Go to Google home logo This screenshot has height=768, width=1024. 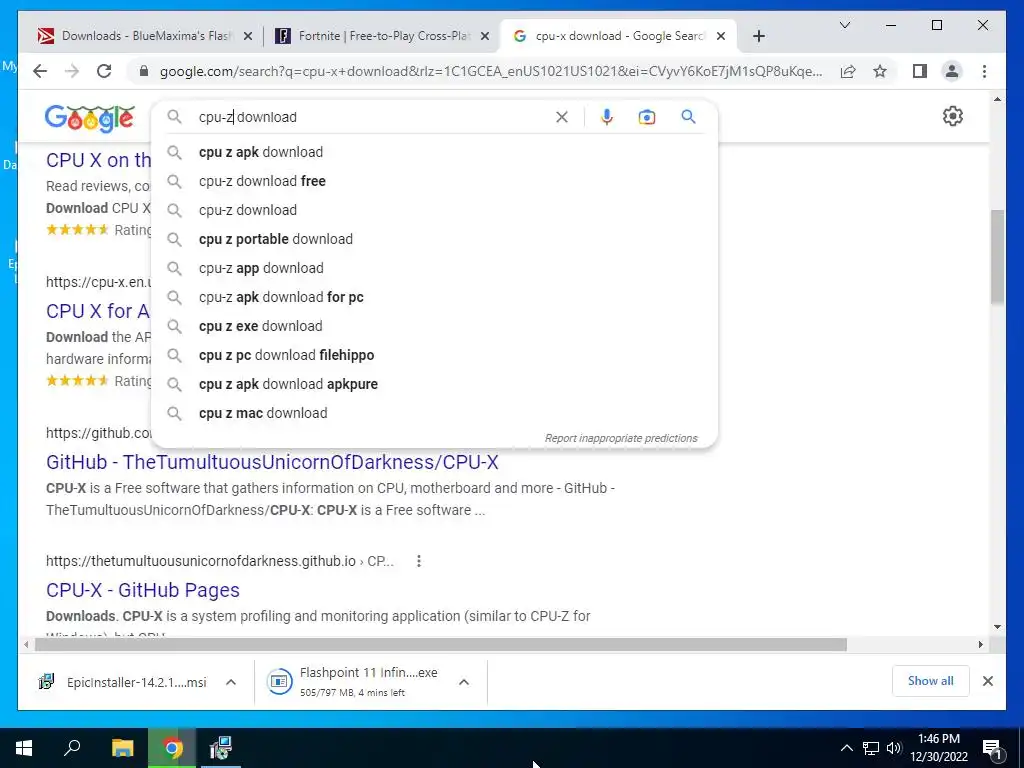click(89, 118)
